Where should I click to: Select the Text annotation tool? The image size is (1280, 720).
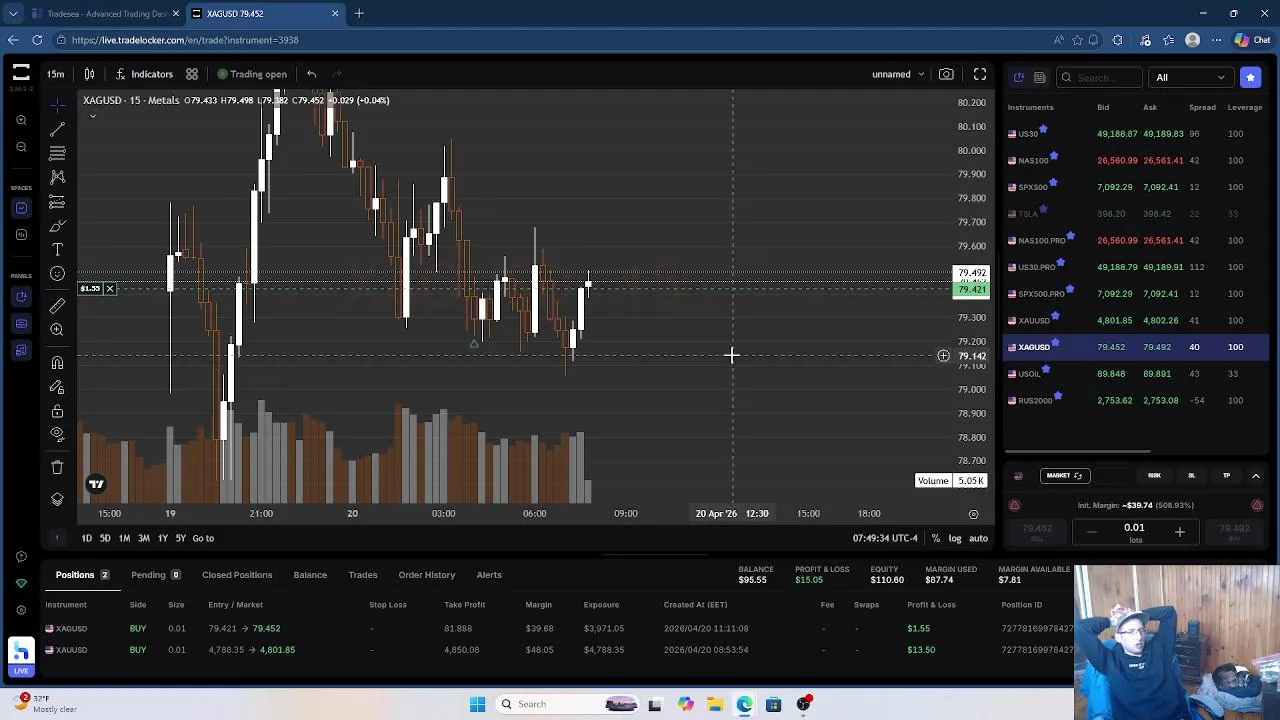click(x=57, y=250)
